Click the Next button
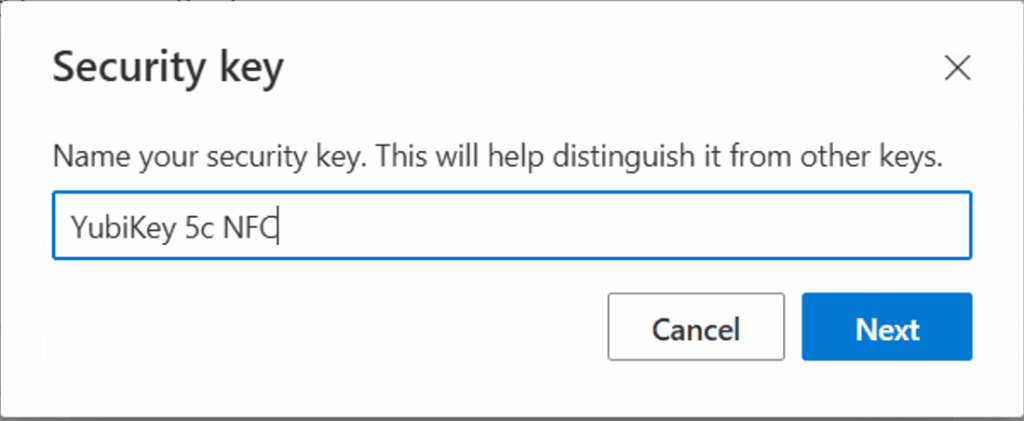The image size is (1024, 421). (886, 327)
